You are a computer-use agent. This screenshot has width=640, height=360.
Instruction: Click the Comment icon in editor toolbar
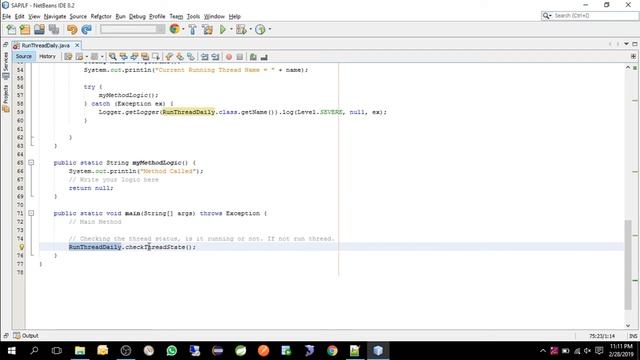253,57
